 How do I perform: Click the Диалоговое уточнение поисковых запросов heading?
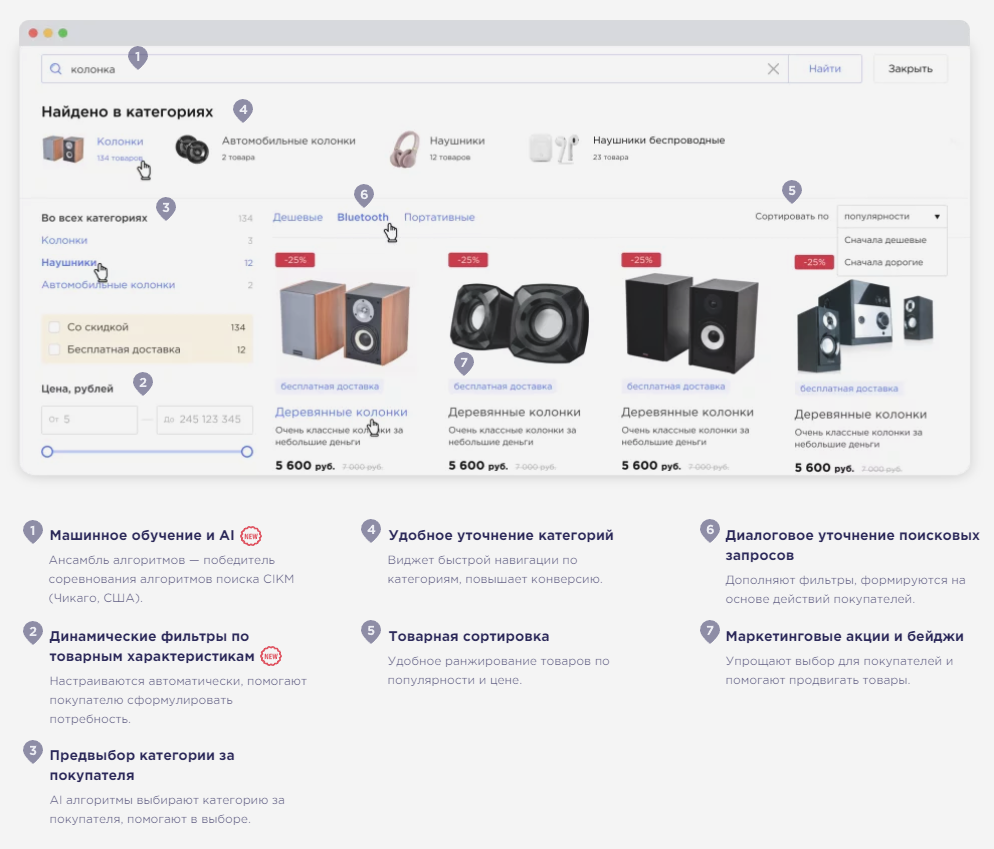[x=853, y=545]
